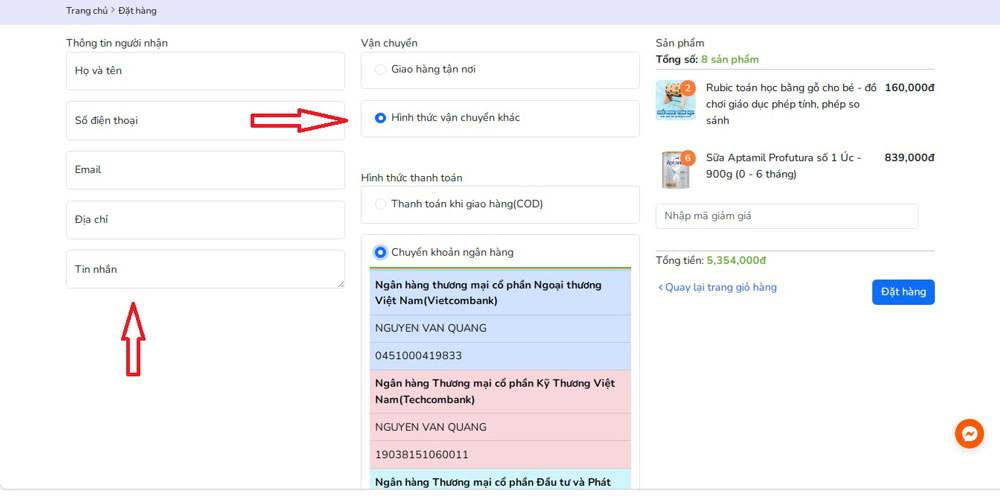Click the 839,000đ price
Viewport: 1000px width, 504px height.
coord(909,158)
